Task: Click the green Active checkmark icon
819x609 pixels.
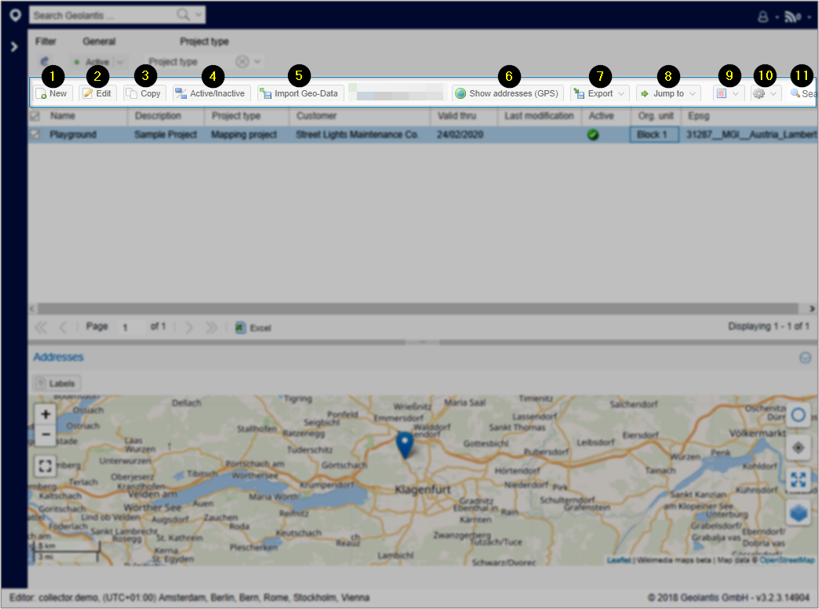Action: point(593,134)
